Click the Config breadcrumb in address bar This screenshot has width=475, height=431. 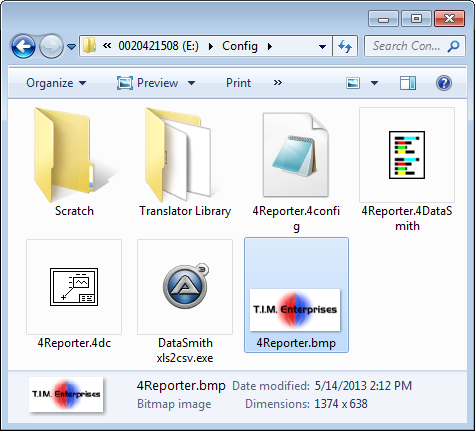(240, 46)
